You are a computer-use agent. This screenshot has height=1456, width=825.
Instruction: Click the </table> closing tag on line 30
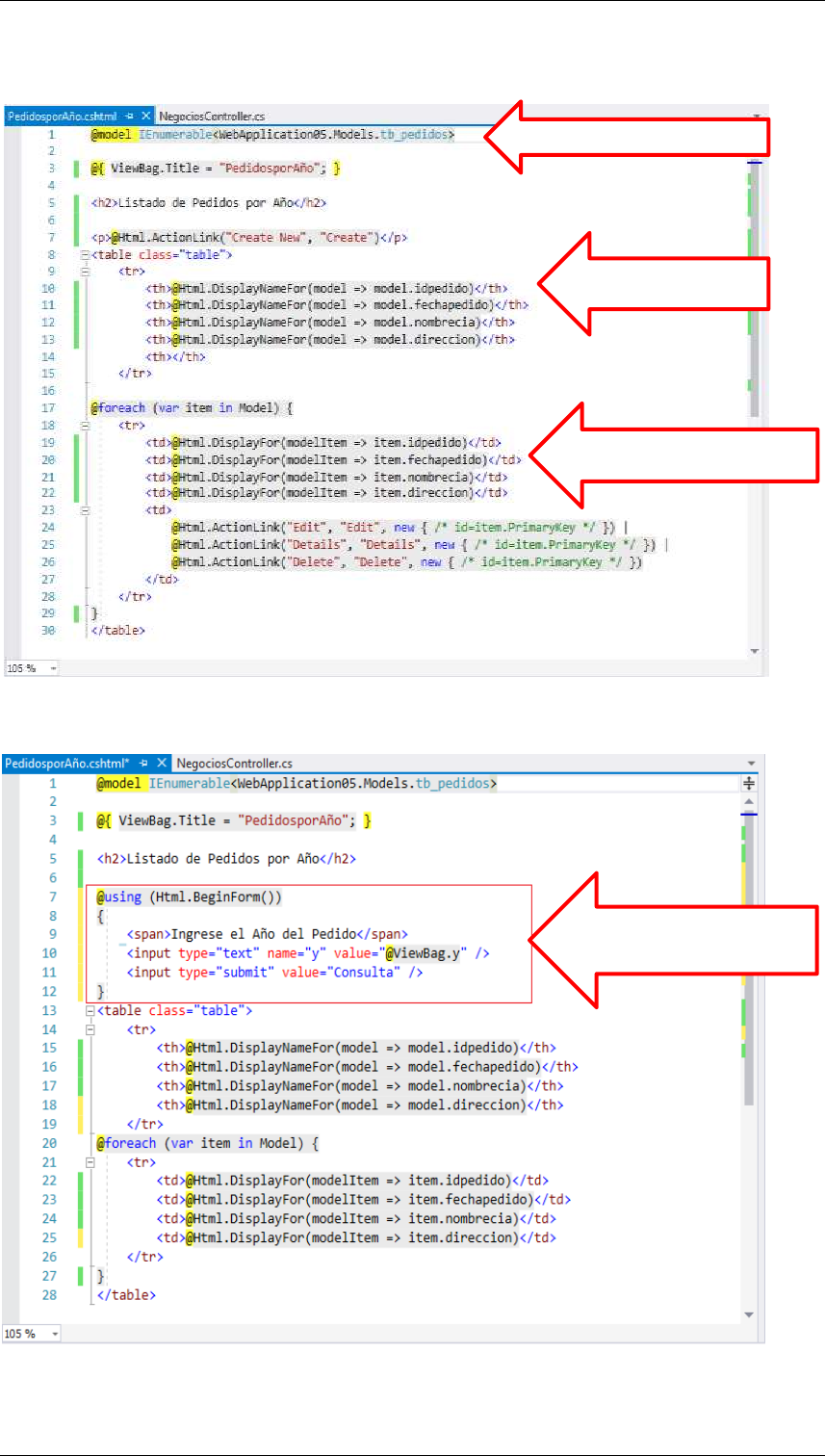tap(118, 631)
